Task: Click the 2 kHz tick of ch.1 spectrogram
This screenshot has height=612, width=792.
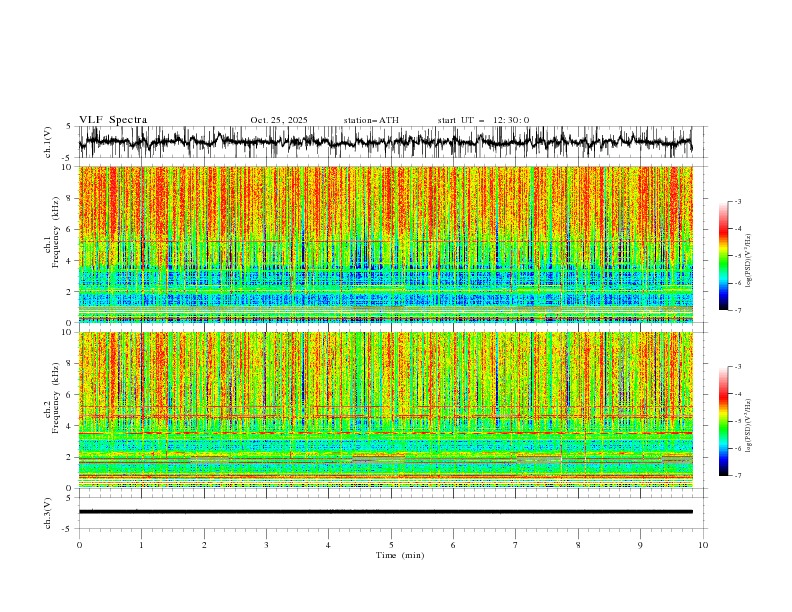Action: (70, 292)
